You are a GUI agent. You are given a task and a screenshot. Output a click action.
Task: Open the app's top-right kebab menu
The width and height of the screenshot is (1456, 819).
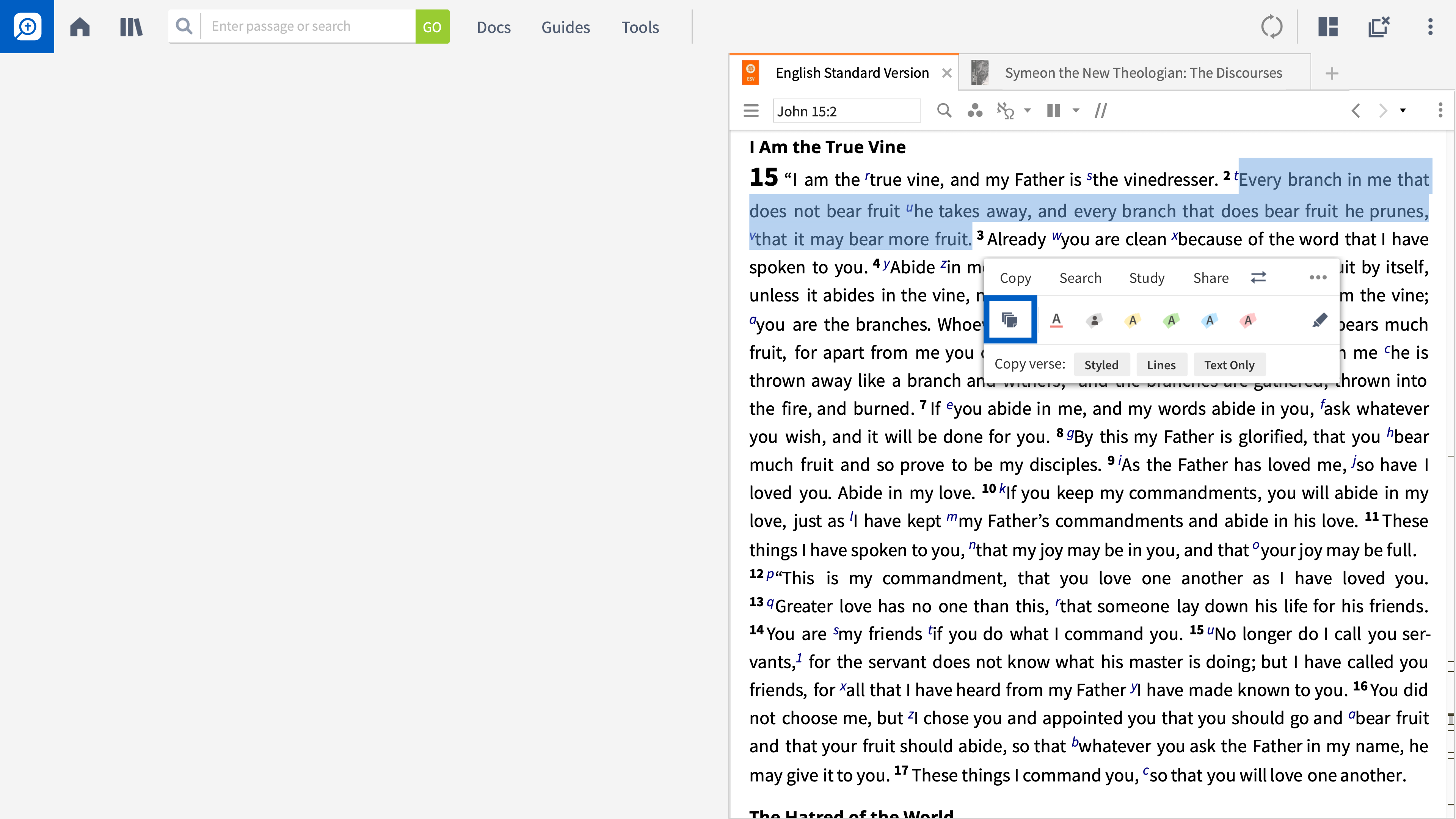1431,27
